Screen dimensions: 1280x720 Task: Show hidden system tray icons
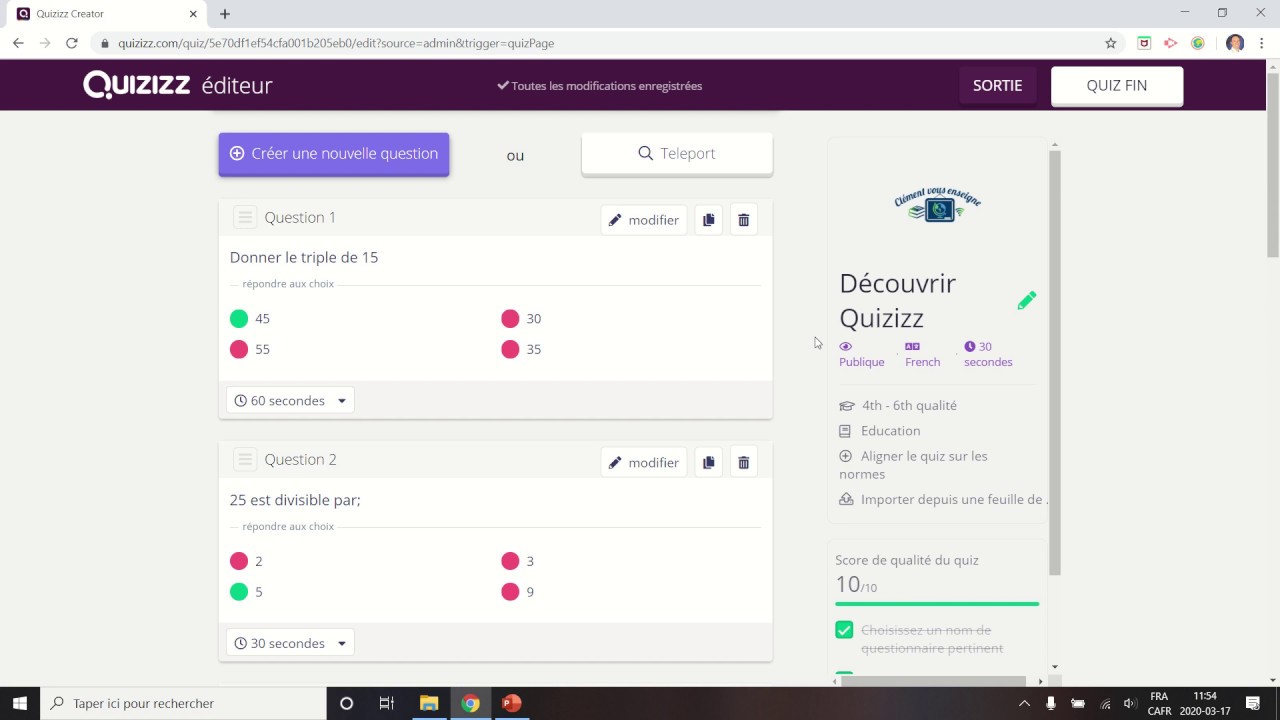pyautogui.click(x=1024, y=703)
